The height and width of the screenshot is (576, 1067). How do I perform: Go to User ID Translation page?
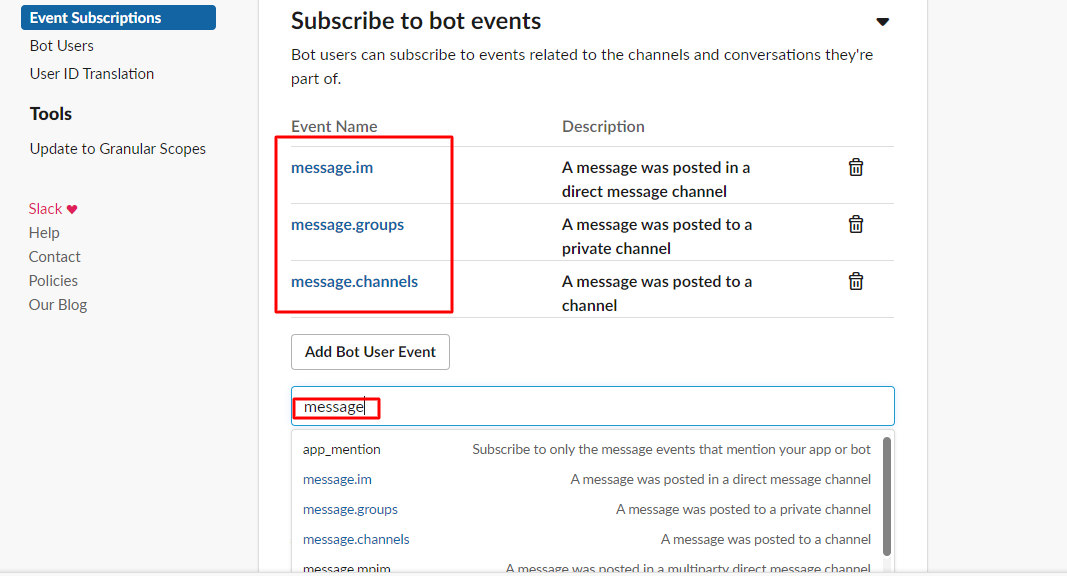click(x=92, y=74)
